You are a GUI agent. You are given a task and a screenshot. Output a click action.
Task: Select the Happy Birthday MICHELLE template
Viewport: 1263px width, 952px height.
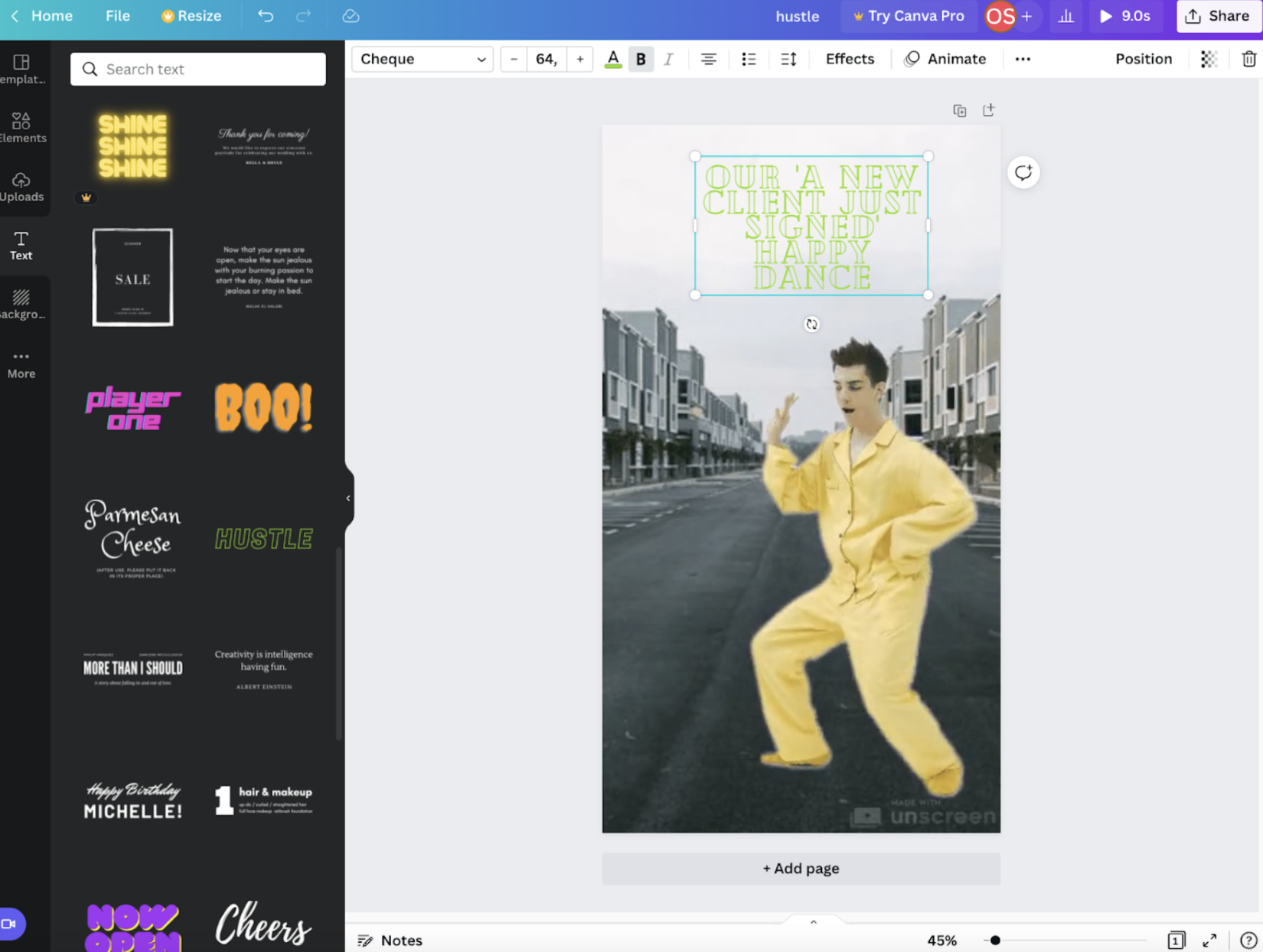click(132, 800)
